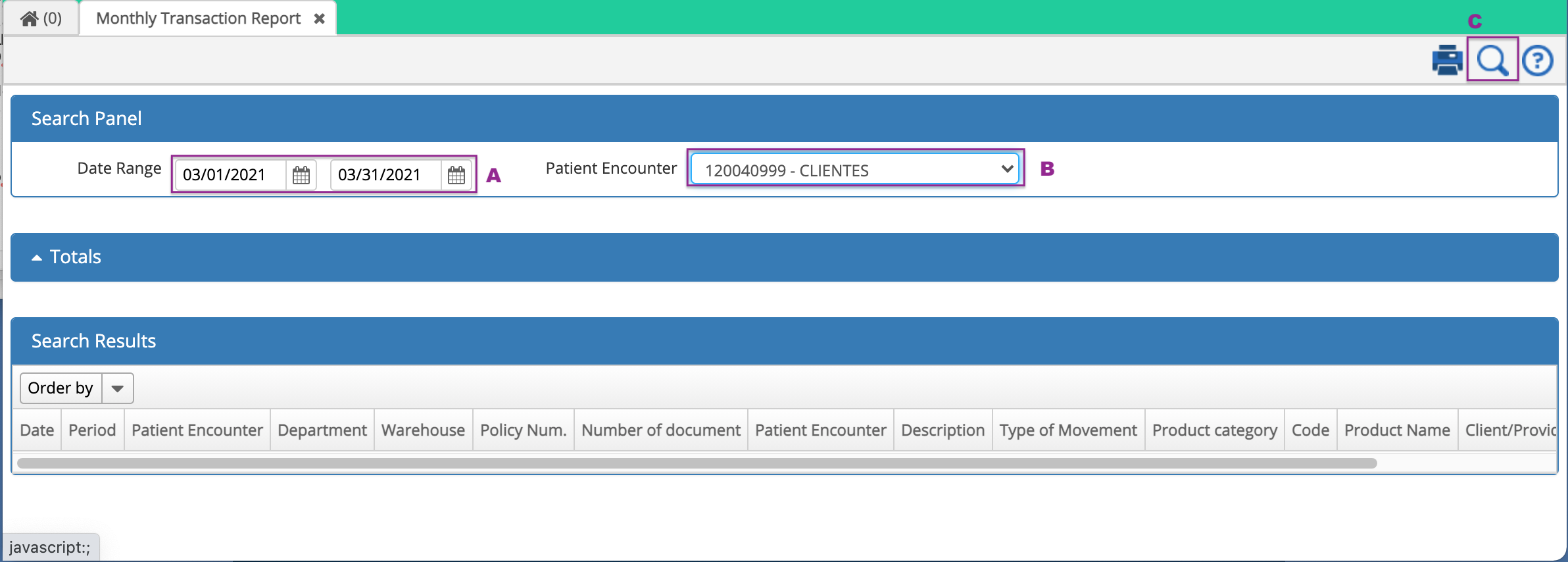
Task: Open the help question mark icon
Action: [1538, 61]
